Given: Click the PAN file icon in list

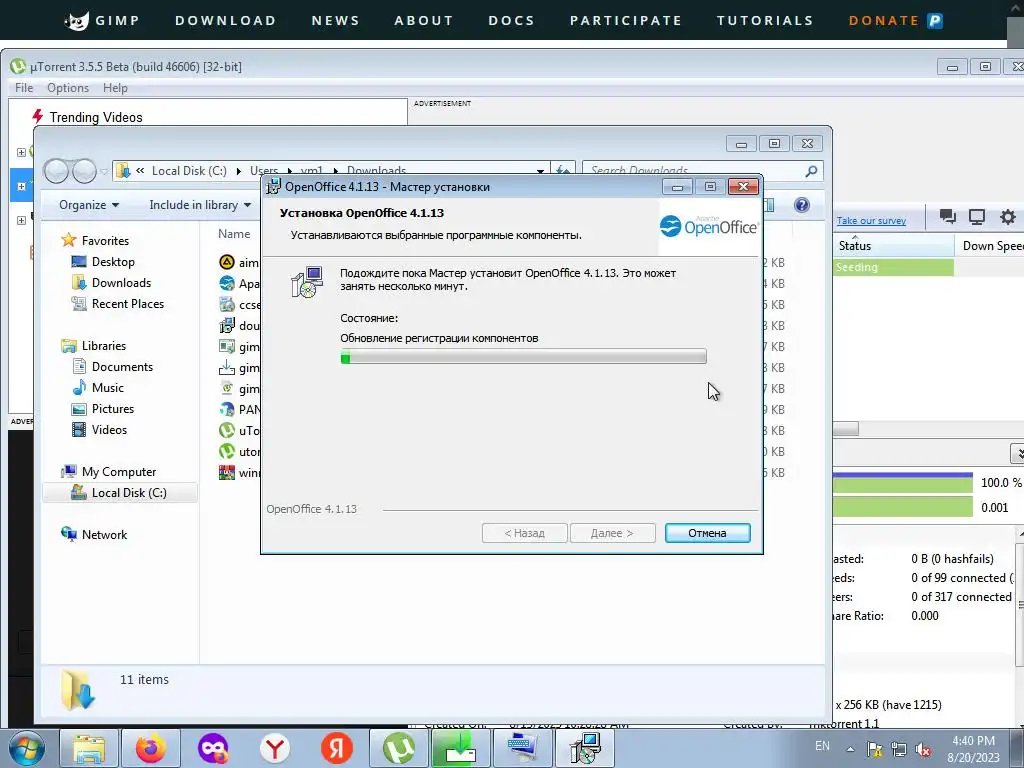Looking at the screenshot, I should tap(227, 409).
